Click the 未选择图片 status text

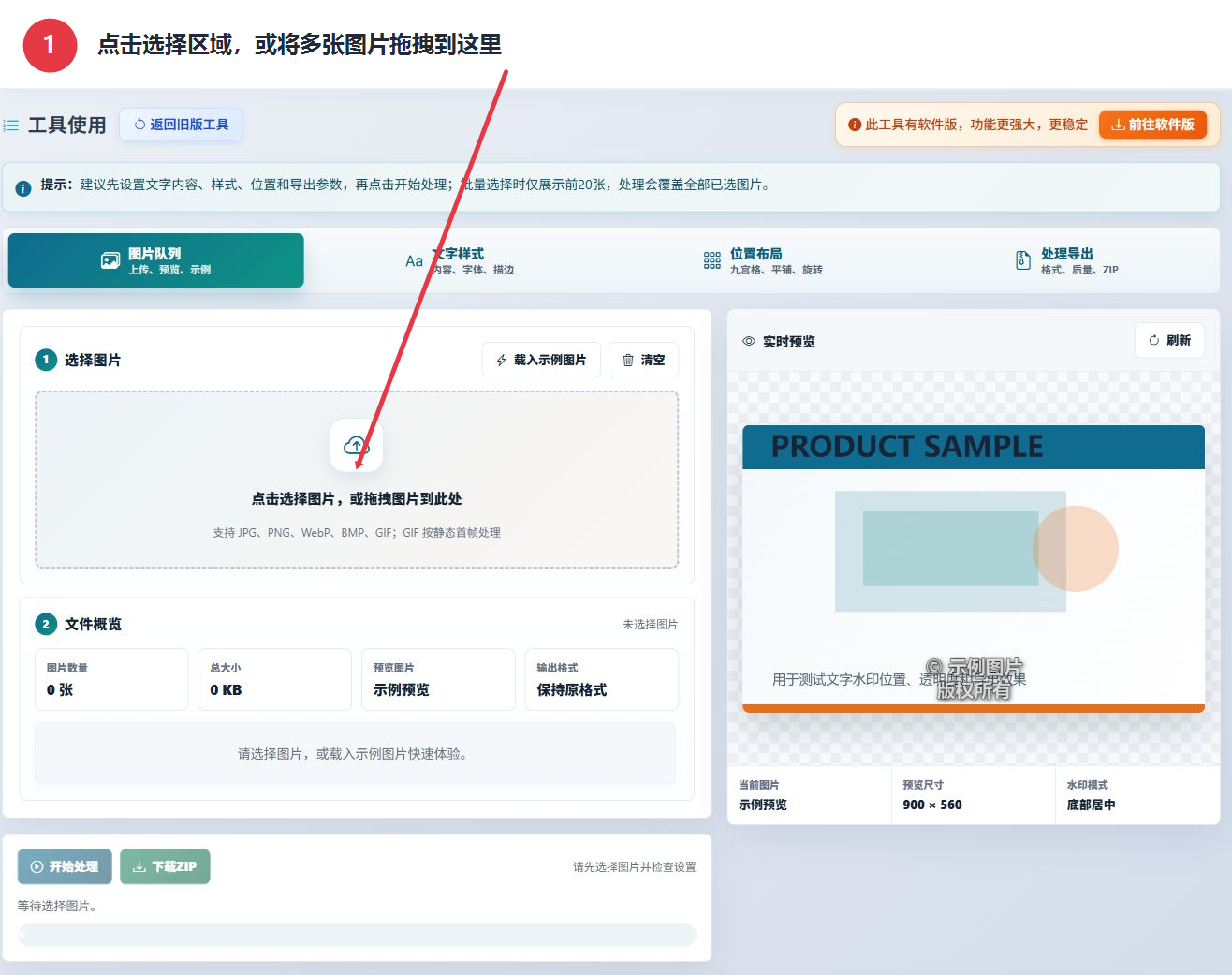coord(650,624)
